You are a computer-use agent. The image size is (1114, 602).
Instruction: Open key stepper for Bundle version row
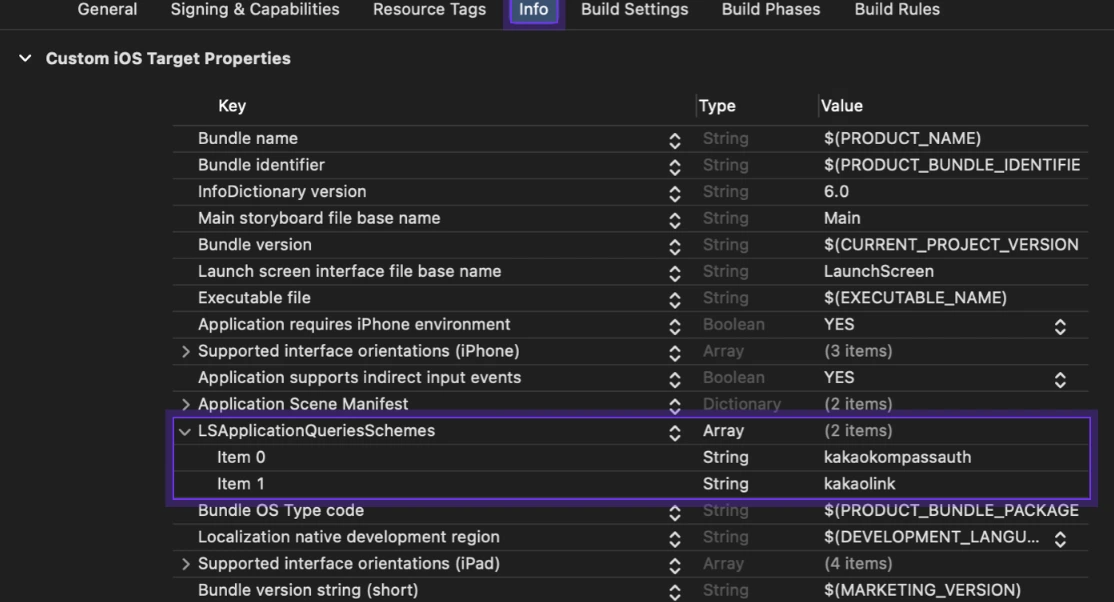pos(675,247)
